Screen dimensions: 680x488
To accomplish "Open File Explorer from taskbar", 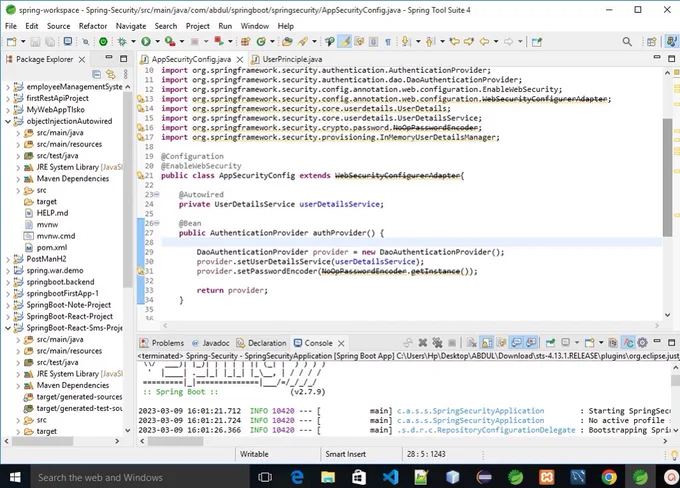I will click(x=328, y=477).
